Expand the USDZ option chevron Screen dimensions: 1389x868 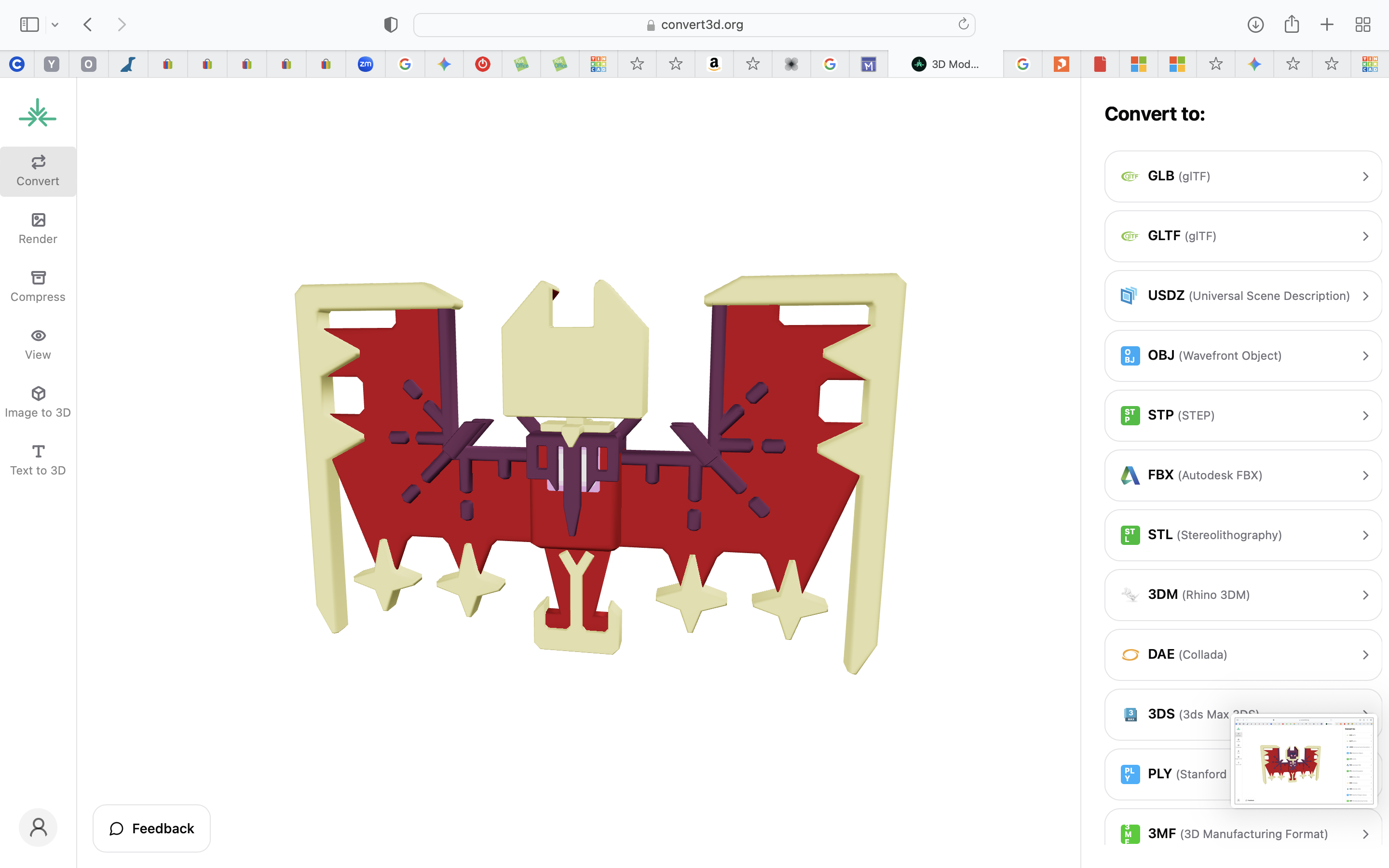[x=1365, y=296]
